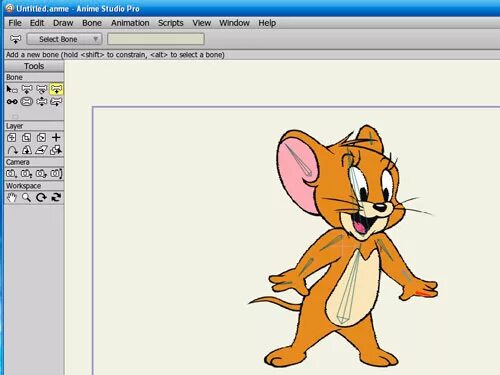The width and height of the screenshot is (500, 375).
Task: Choose the Scale Layer tool
Action: (x=27, y=138)
